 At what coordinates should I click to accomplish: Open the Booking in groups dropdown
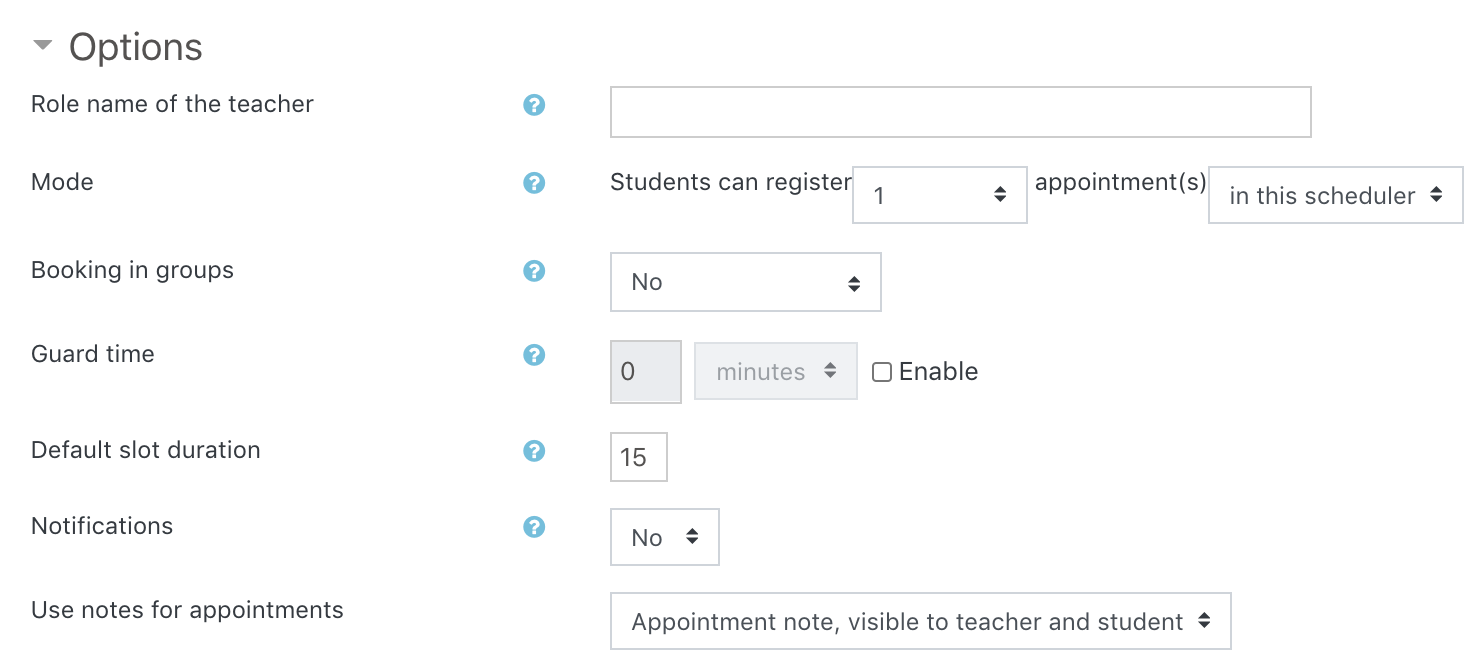click(745, 282)
